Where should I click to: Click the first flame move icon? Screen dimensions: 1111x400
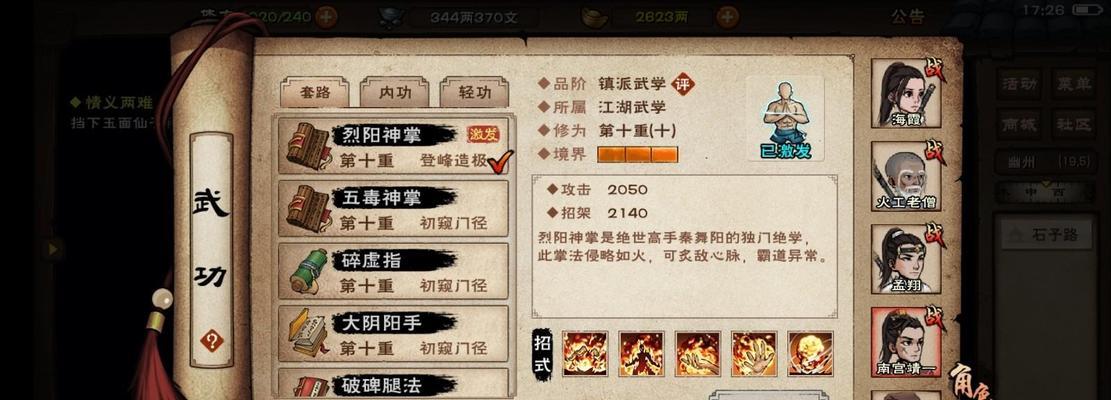pos(585,353)
